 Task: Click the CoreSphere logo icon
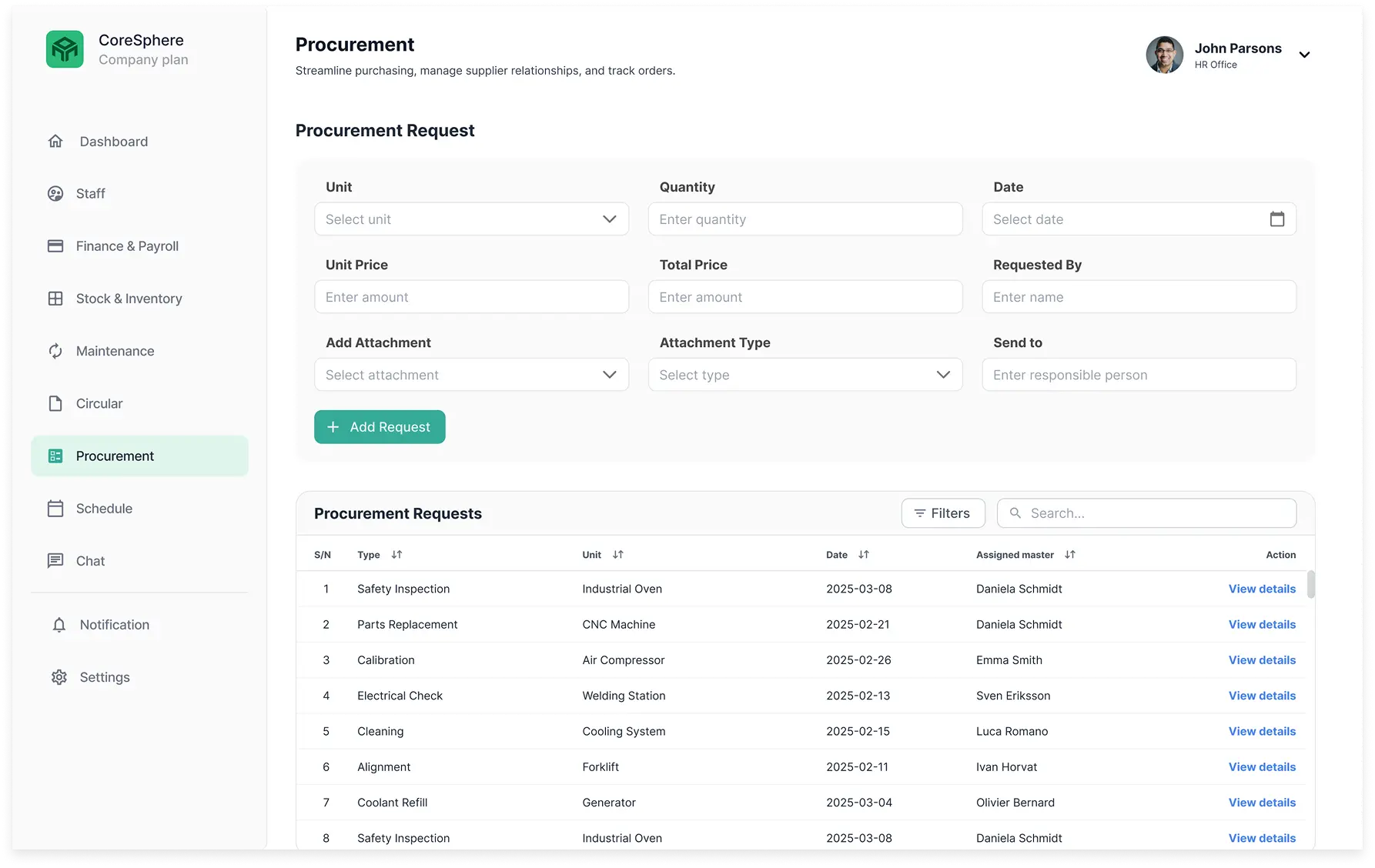[x=65, y=49]
